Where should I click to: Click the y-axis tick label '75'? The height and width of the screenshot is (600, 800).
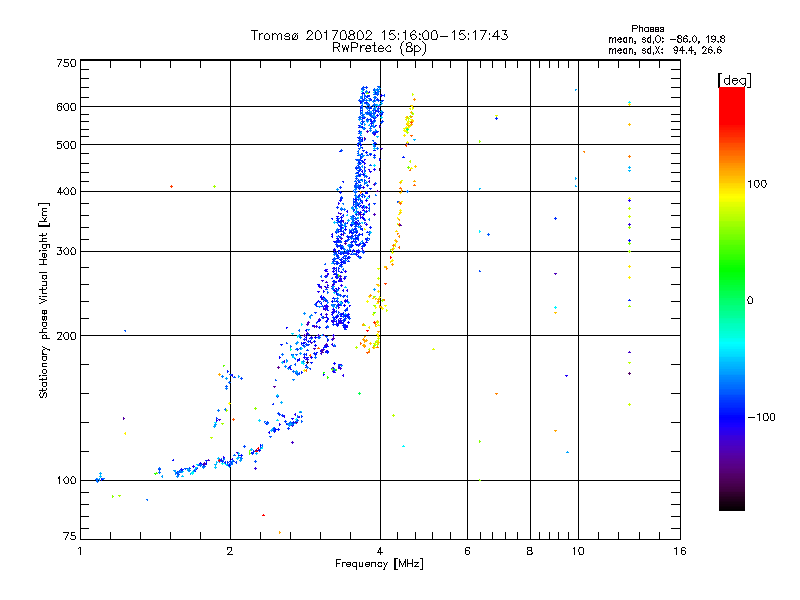click(70, 536)
